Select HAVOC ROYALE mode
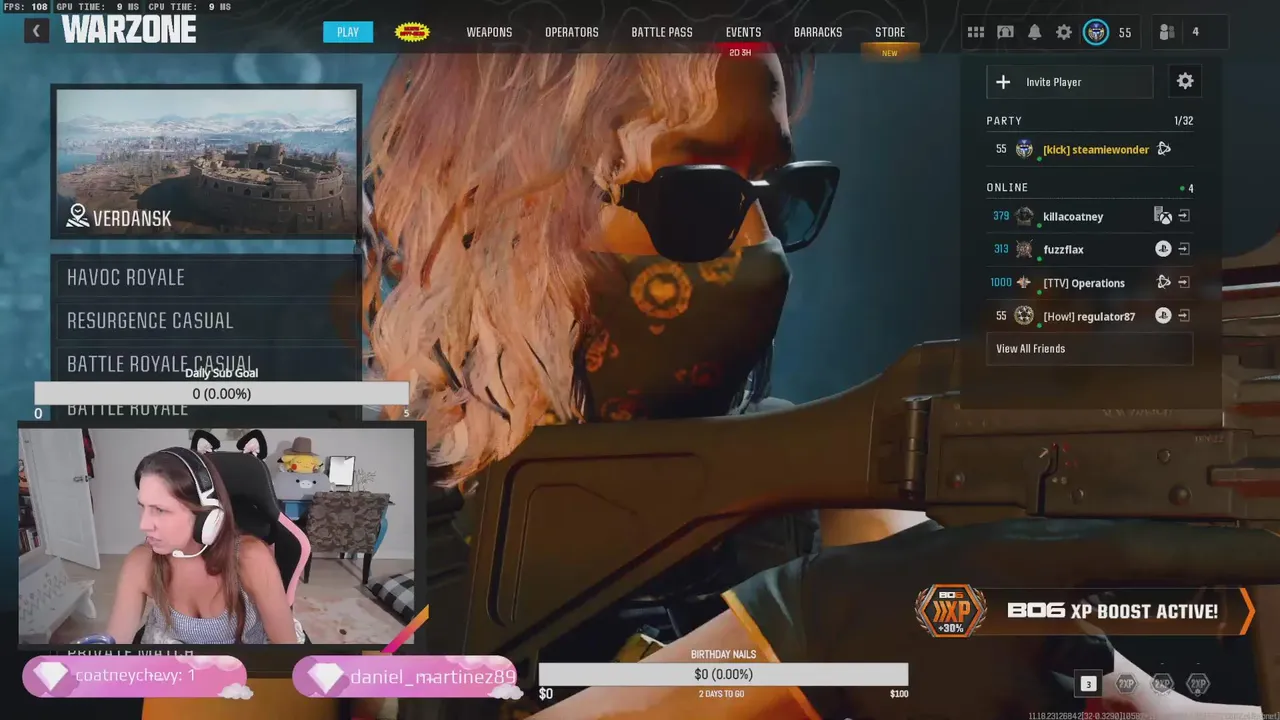 tap(206, 277)
